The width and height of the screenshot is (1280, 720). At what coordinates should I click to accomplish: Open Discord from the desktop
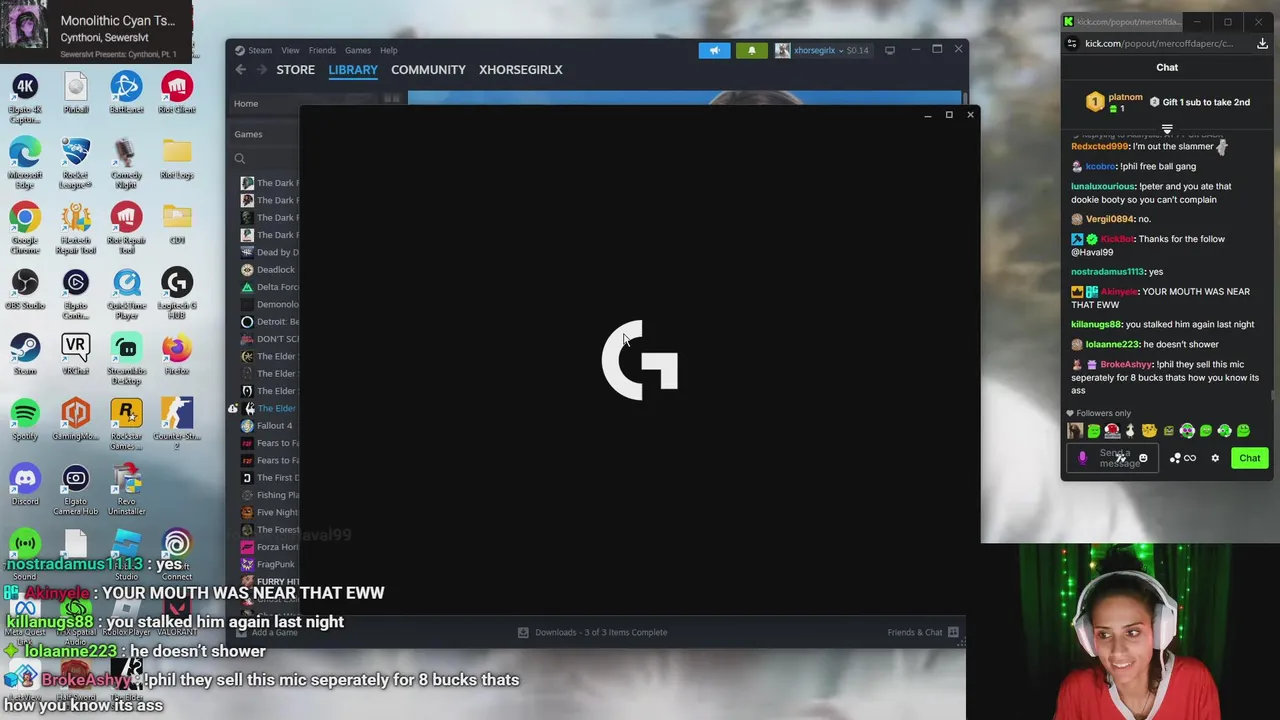[x=25, y=485]
